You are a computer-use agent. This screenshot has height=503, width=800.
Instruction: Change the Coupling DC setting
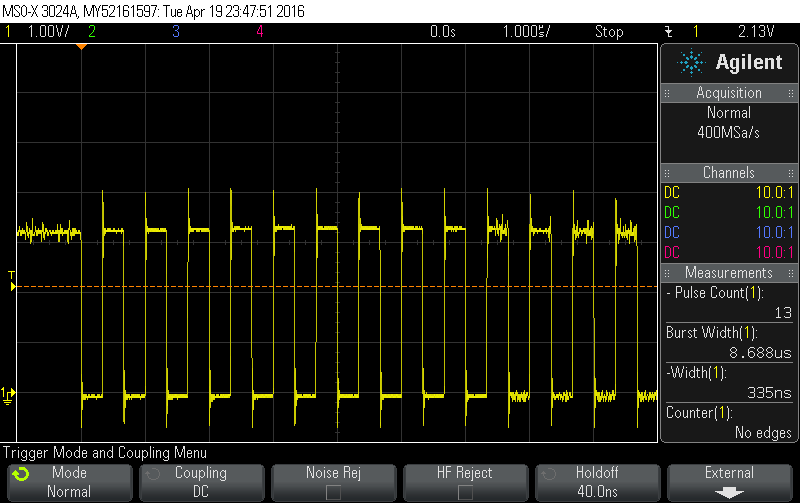click(x=200, y=482)
